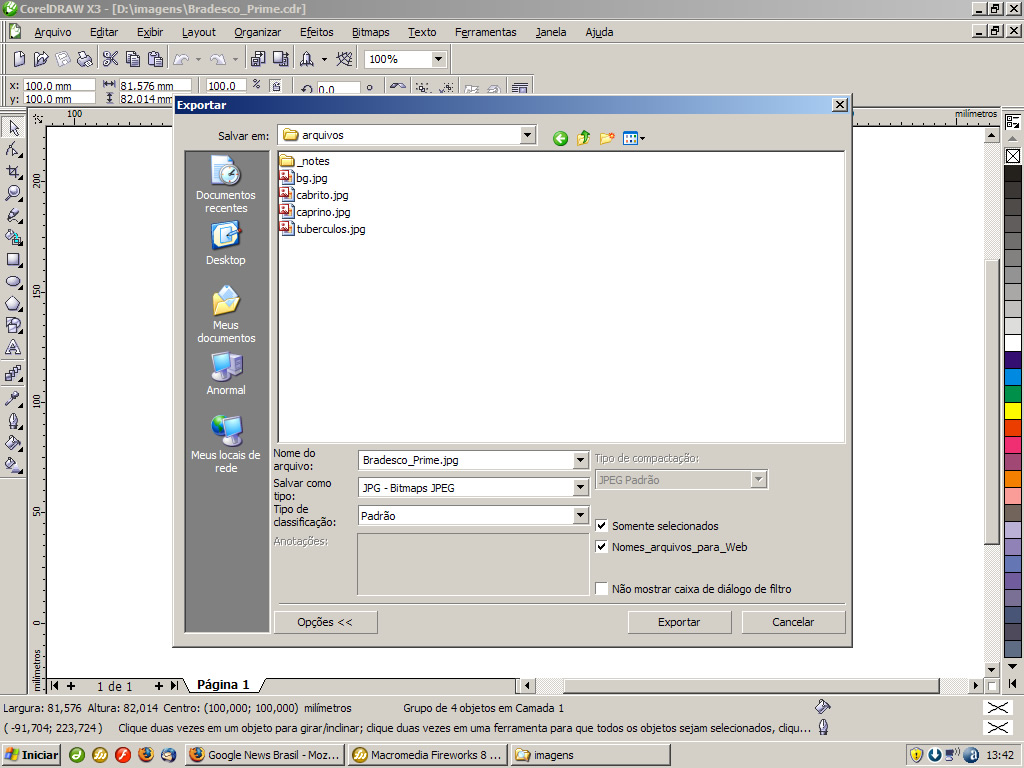Viewport: 1024px width, 768px height.
Task: Click the Cut scissors icon
Action: (x=110, y=59)
